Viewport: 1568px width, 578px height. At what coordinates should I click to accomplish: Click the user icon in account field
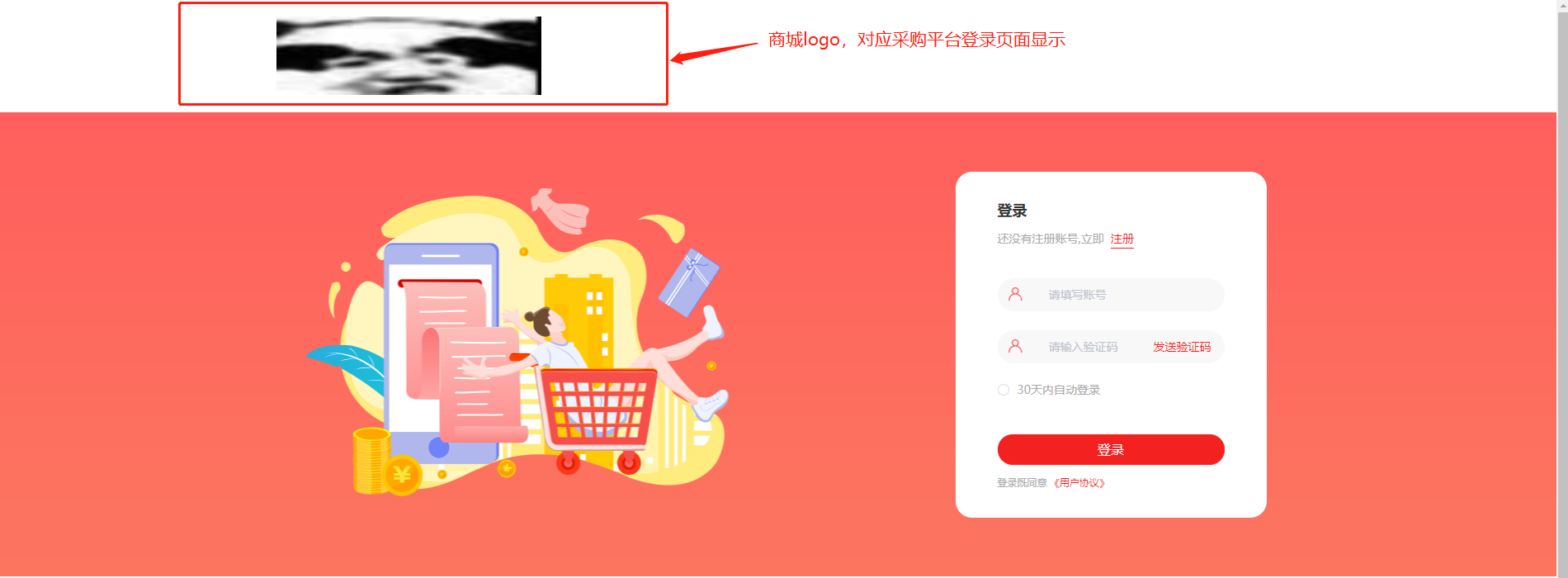(x=1015, y=294)
